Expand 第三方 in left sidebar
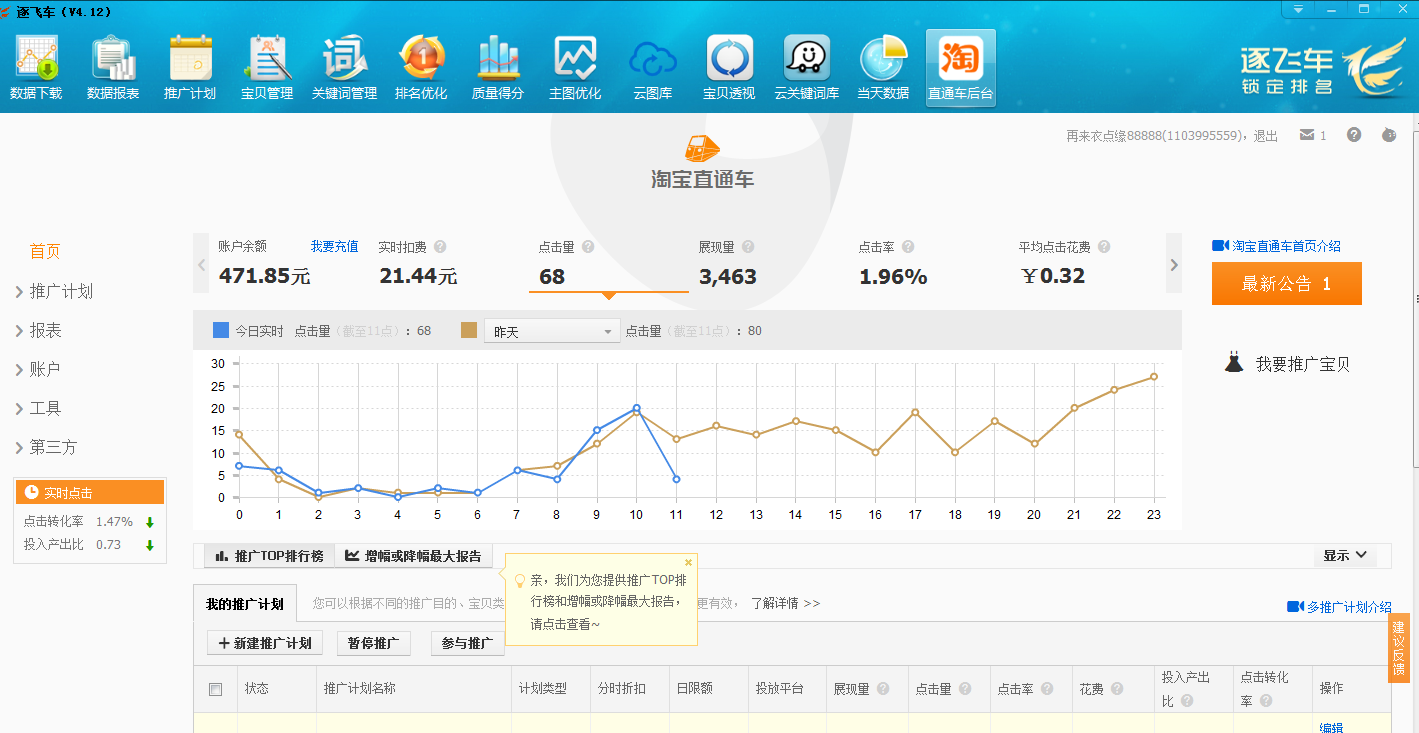 click(46, 447)
